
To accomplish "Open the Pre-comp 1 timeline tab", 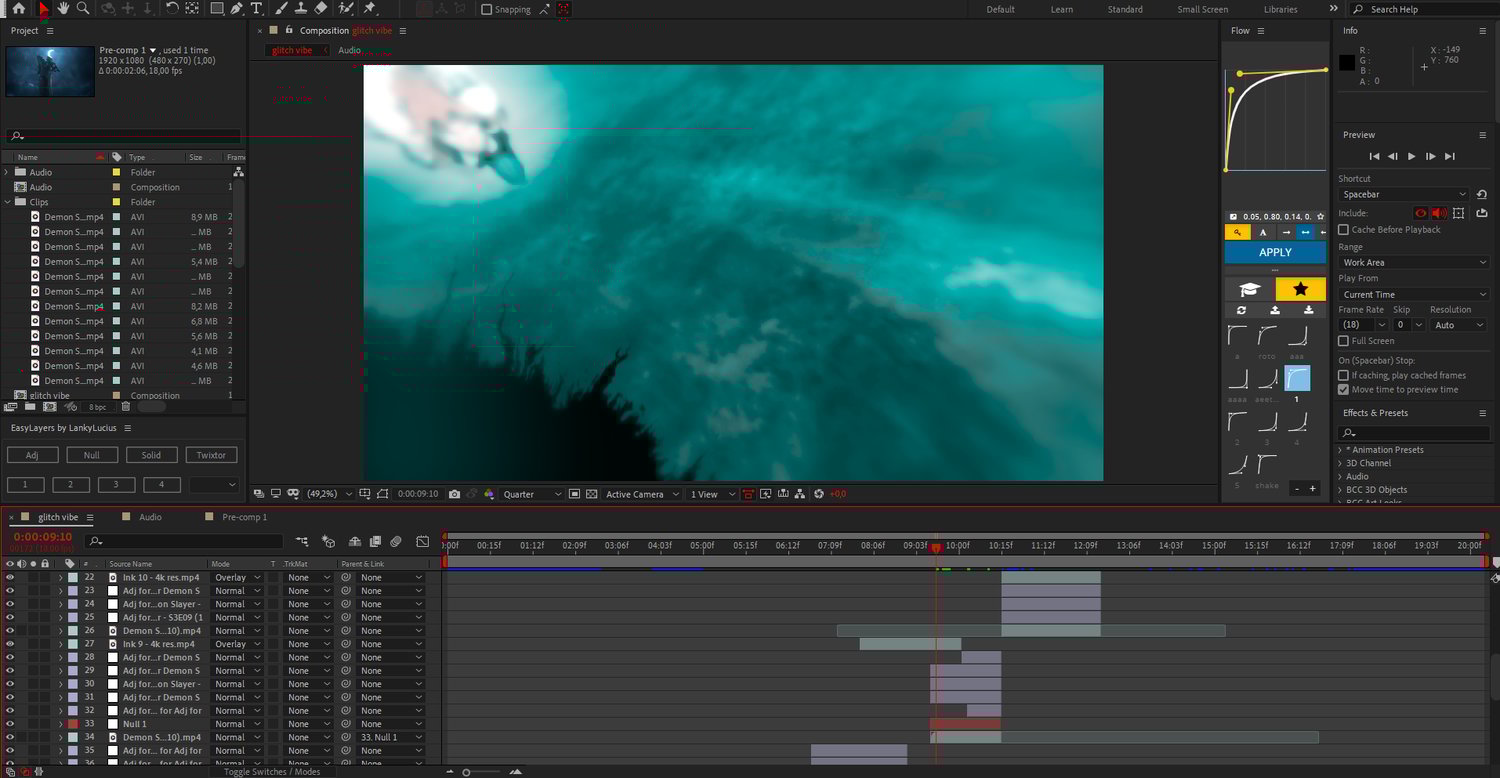I will [x=244, y=517].
